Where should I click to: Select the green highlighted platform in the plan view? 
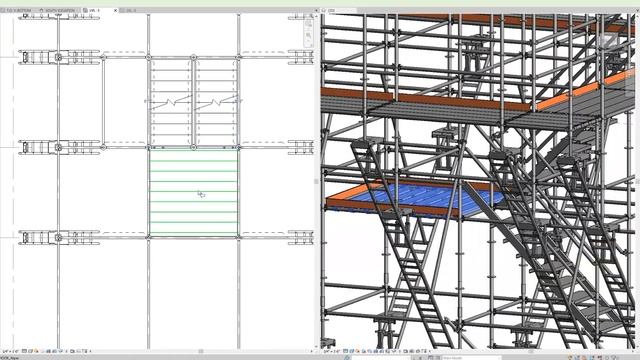click(193, 193)
